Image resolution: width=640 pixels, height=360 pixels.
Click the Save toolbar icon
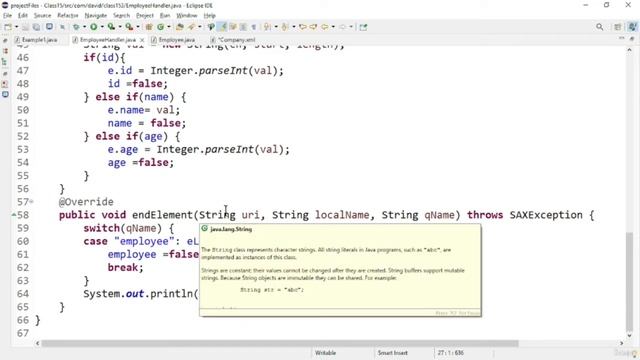pos(25,27)
